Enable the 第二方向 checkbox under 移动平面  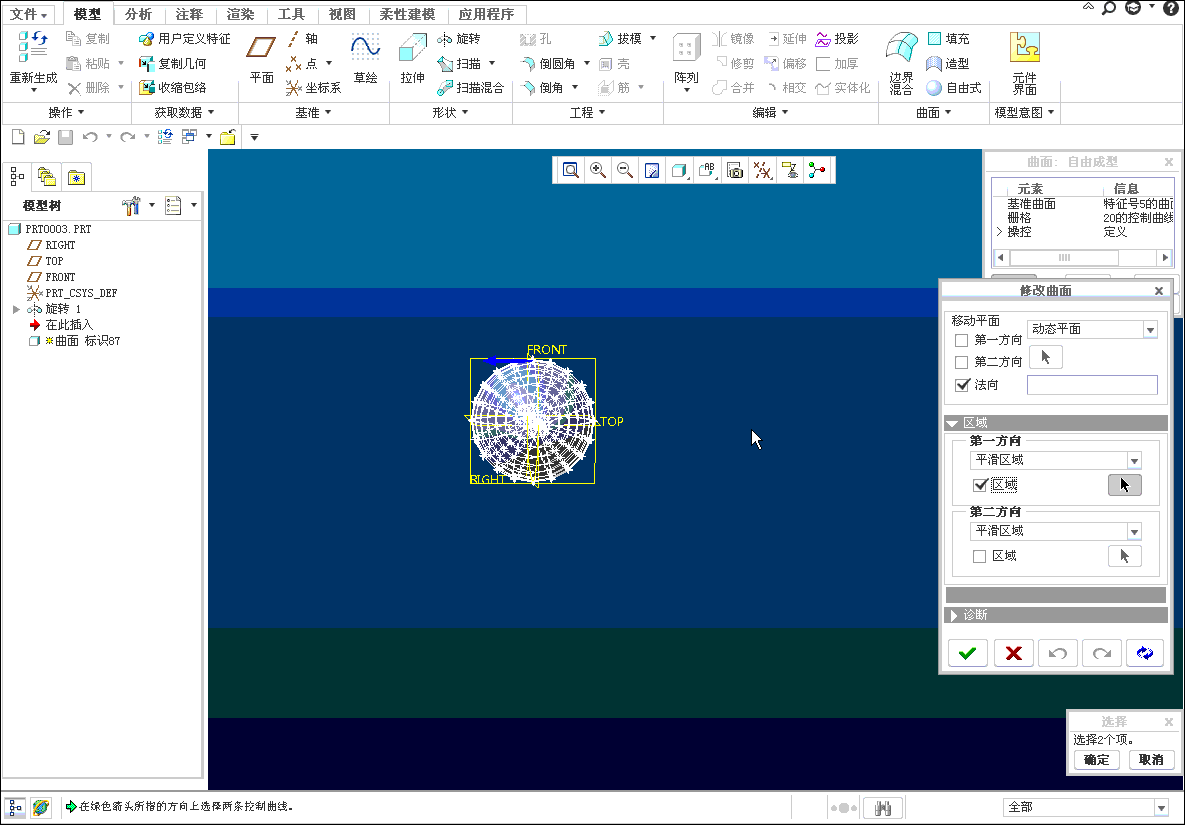[961, 362]
